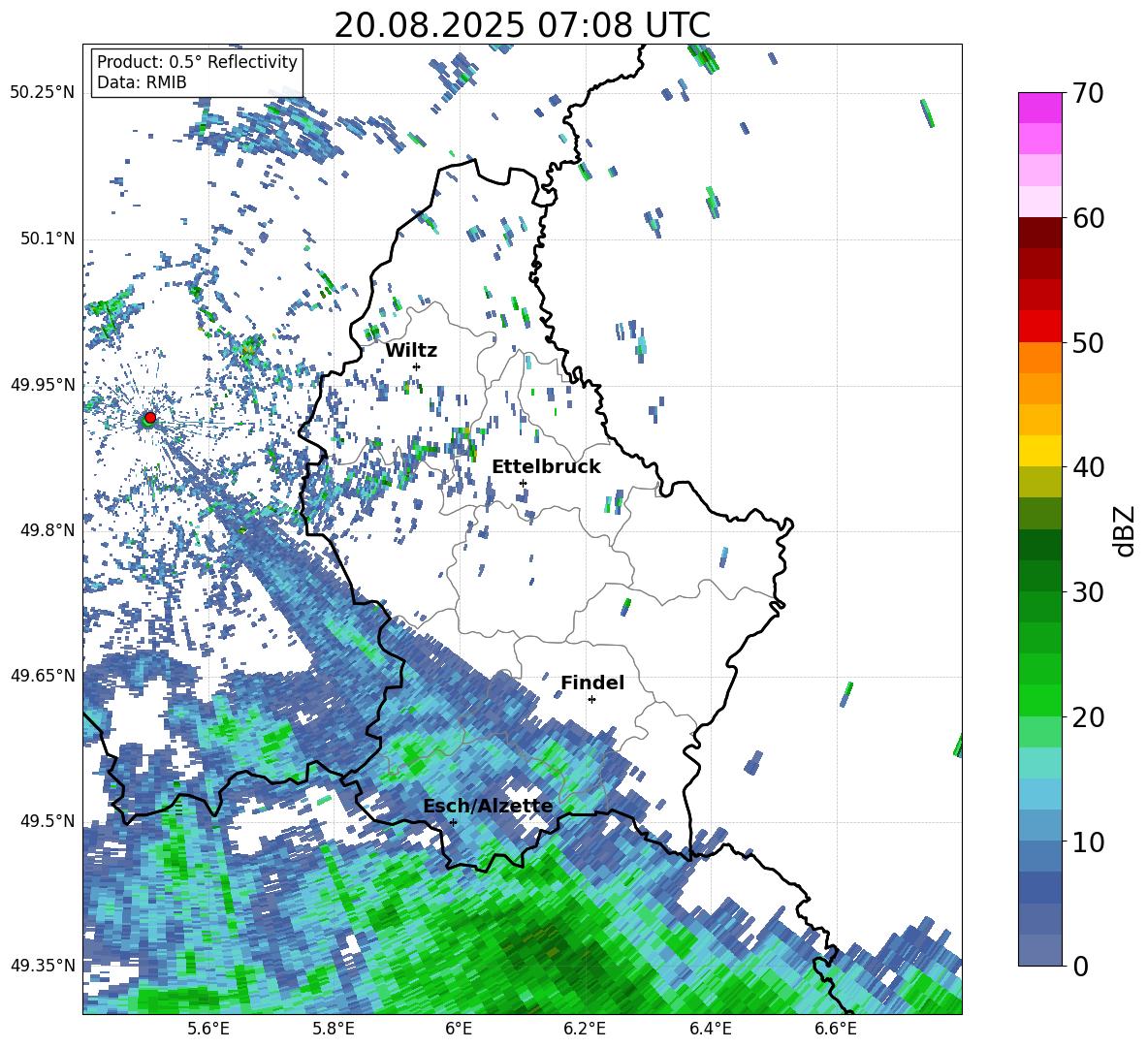Image resolution: width=1148 pixels, height=1048 pixels.
Task: Click the olive colorbar segment below 40
Action: (1039, 482)
